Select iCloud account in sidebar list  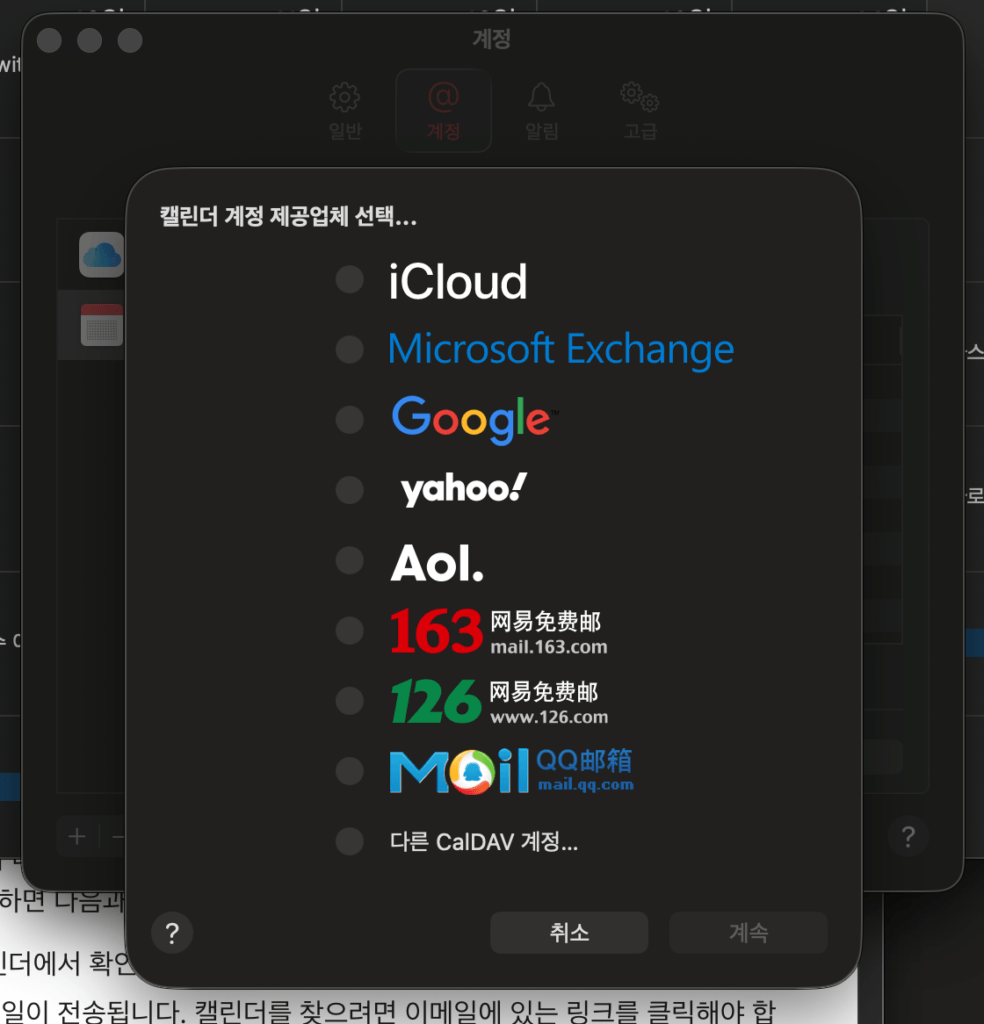101,255
